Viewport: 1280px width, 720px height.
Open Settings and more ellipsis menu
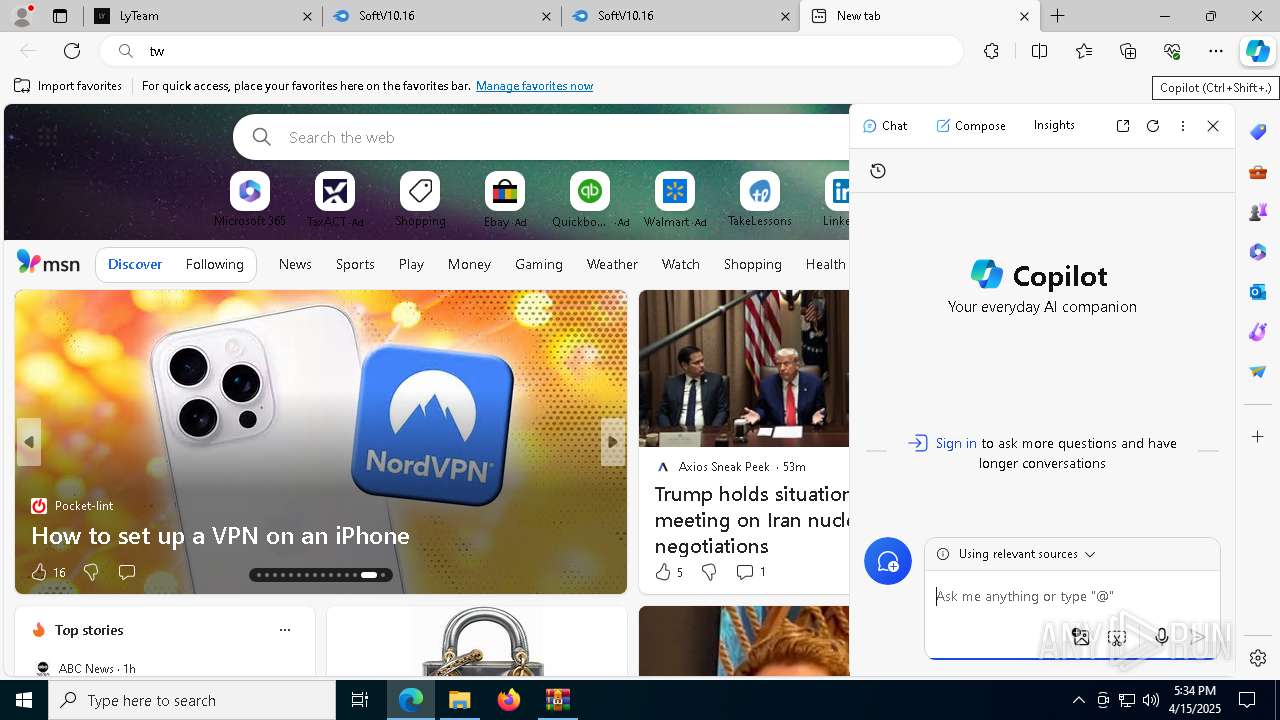(x=1216, y=51)
